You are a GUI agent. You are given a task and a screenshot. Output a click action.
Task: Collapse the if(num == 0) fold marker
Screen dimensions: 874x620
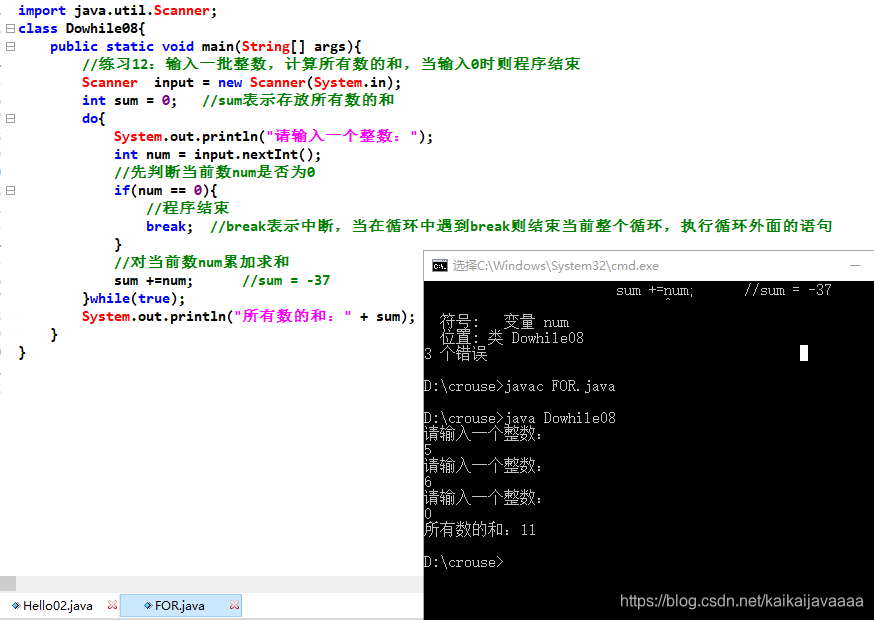(11, 191)
